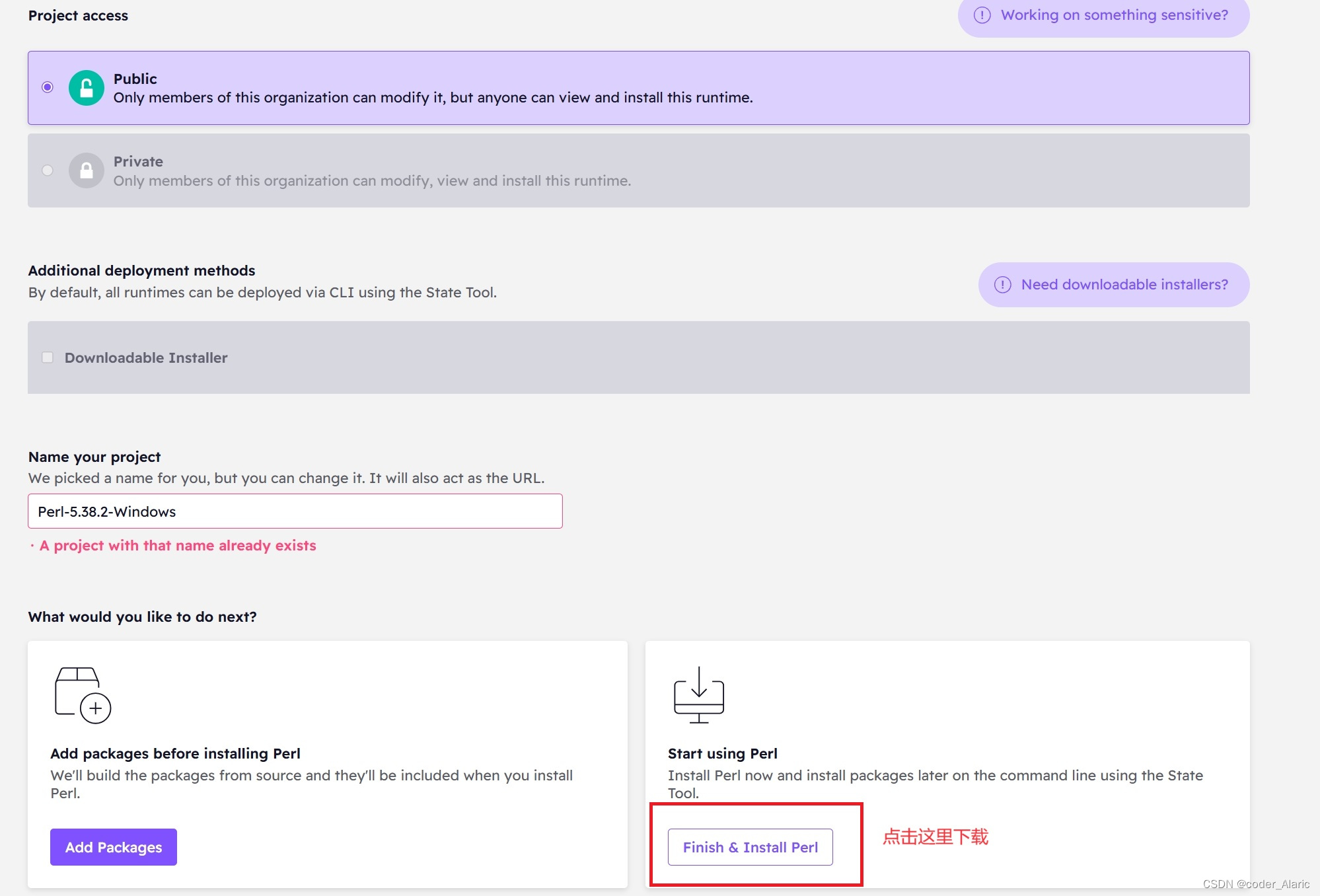
Task: Click the gray locked padlock icon for Private
Action: click(x=87, y=170)
